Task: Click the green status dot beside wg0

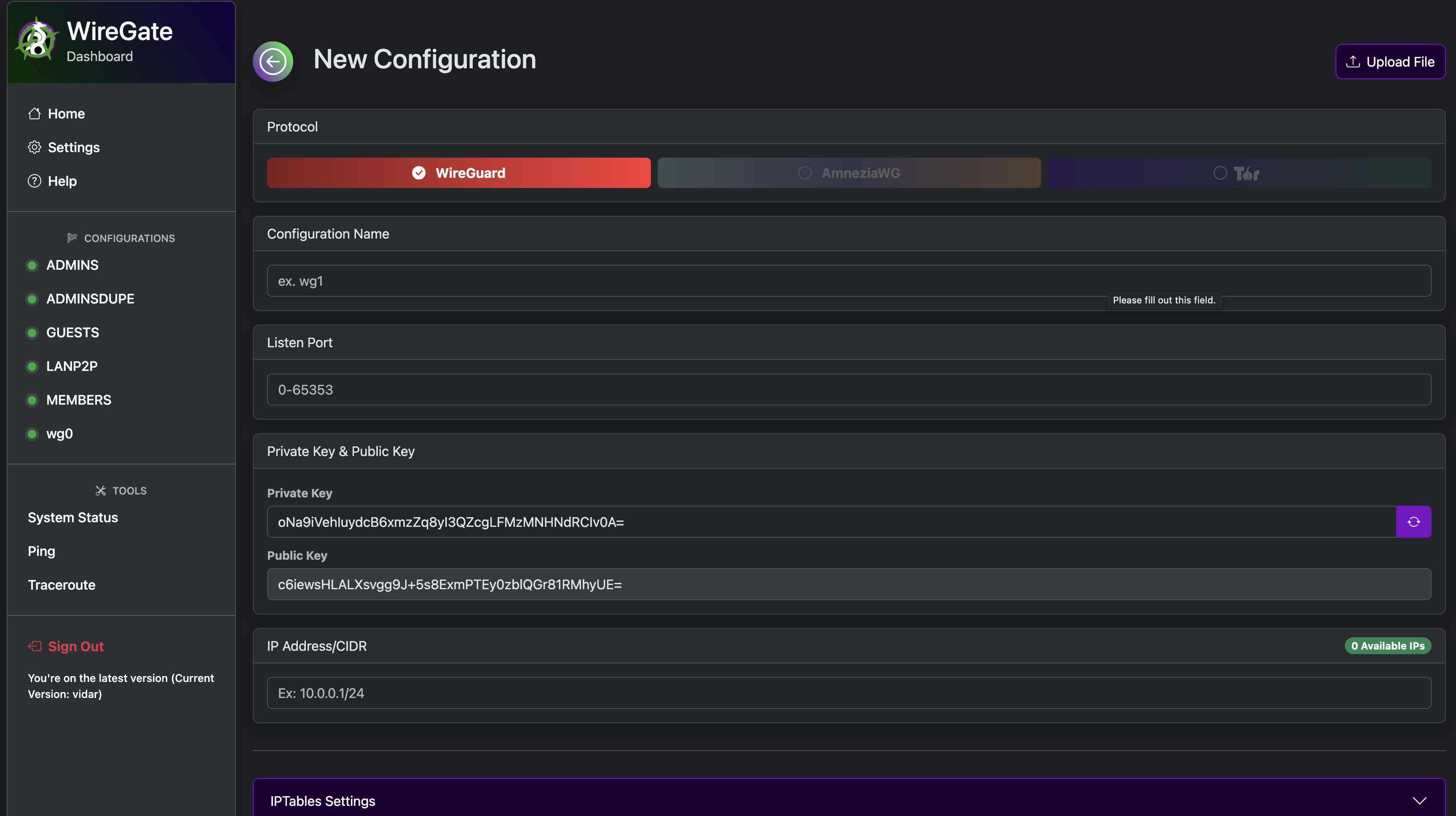Action: [x=32, y=434]
